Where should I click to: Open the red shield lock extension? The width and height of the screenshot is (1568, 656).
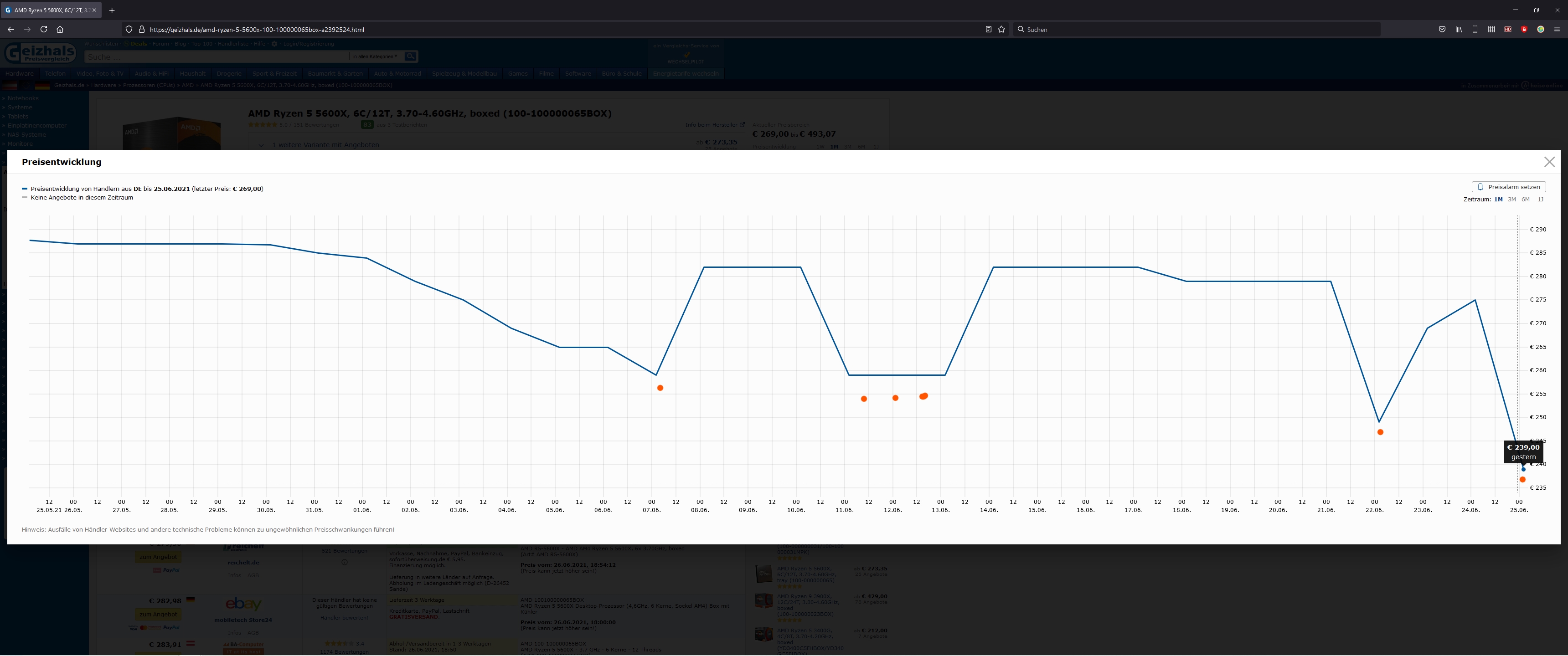1524,29
